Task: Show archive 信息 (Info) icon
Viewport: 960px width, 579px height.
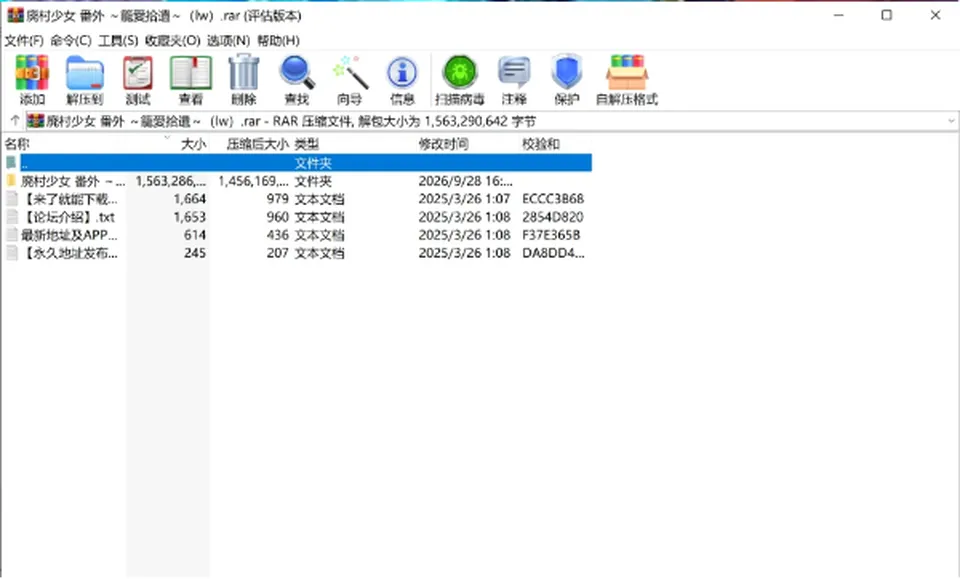Action: pyautogui.click(x=402, y=80)
